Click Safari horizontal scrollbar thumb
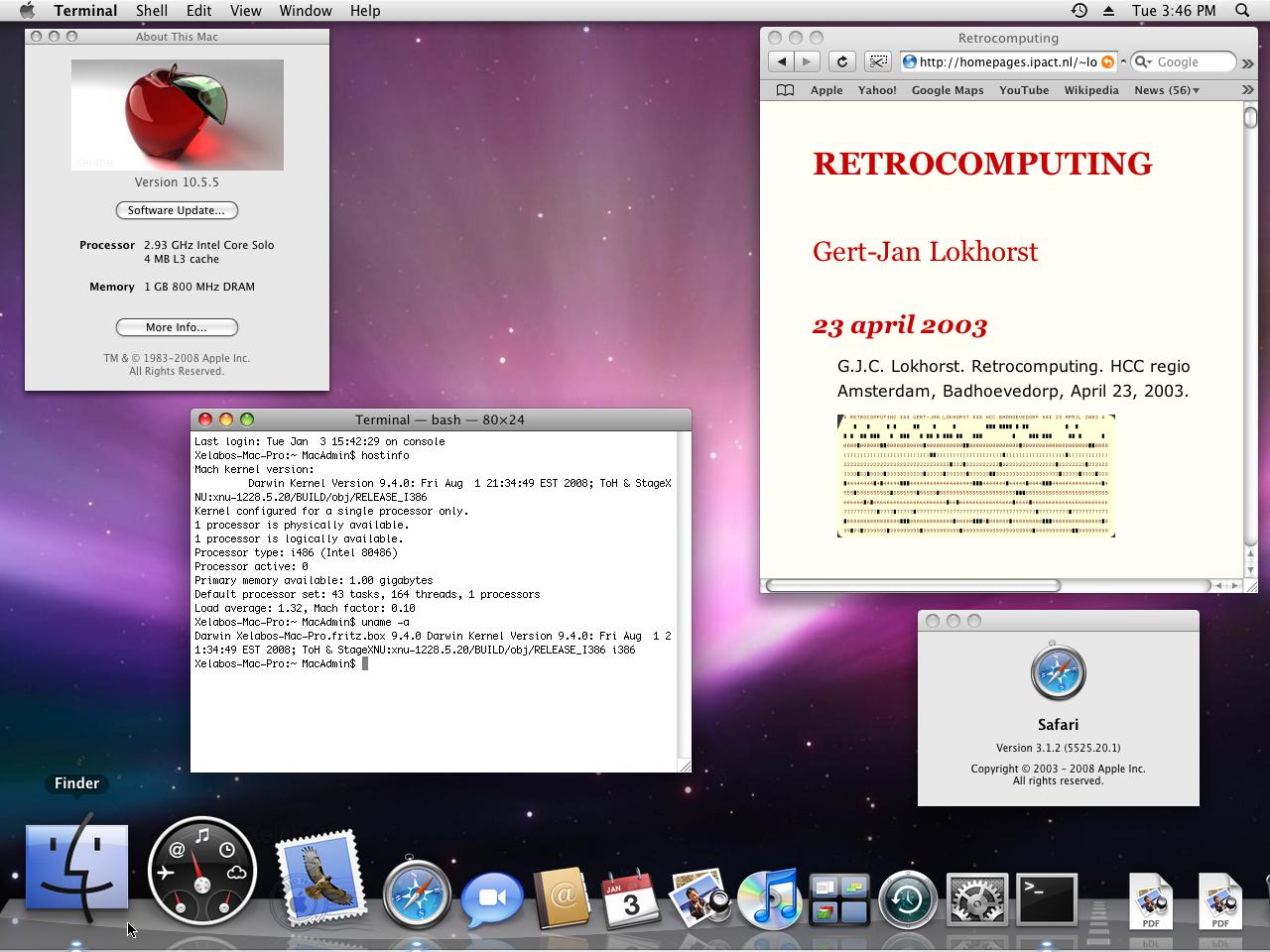The height and width of the screenshot is (952, 1270). point(913,585)
